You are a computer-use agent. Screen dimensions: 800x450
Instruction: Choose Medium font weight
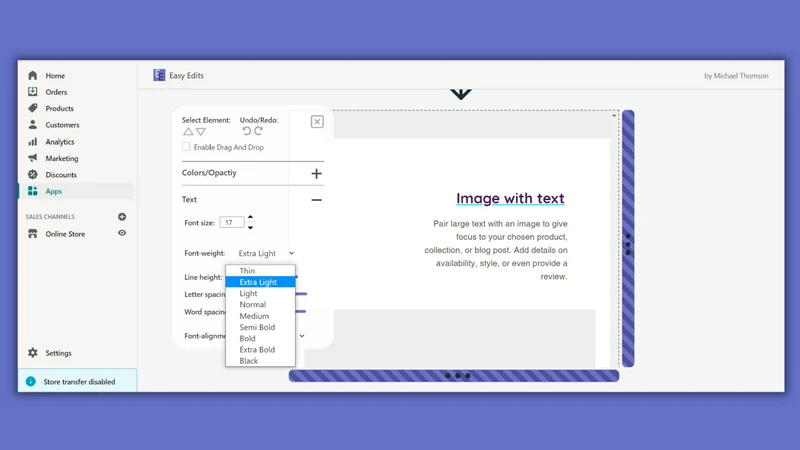[260, 316]
